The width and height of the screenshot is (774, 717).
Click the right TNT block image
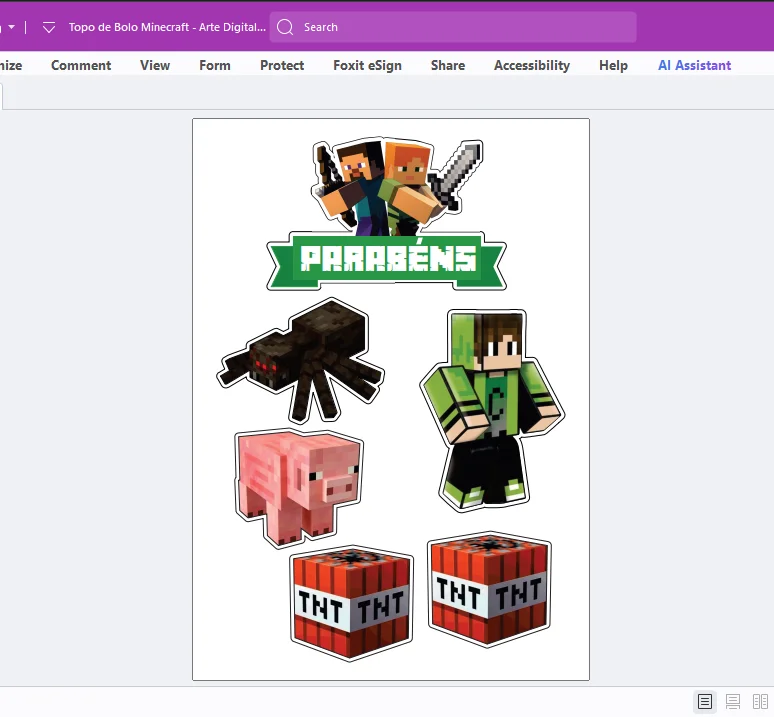point(489,589)
